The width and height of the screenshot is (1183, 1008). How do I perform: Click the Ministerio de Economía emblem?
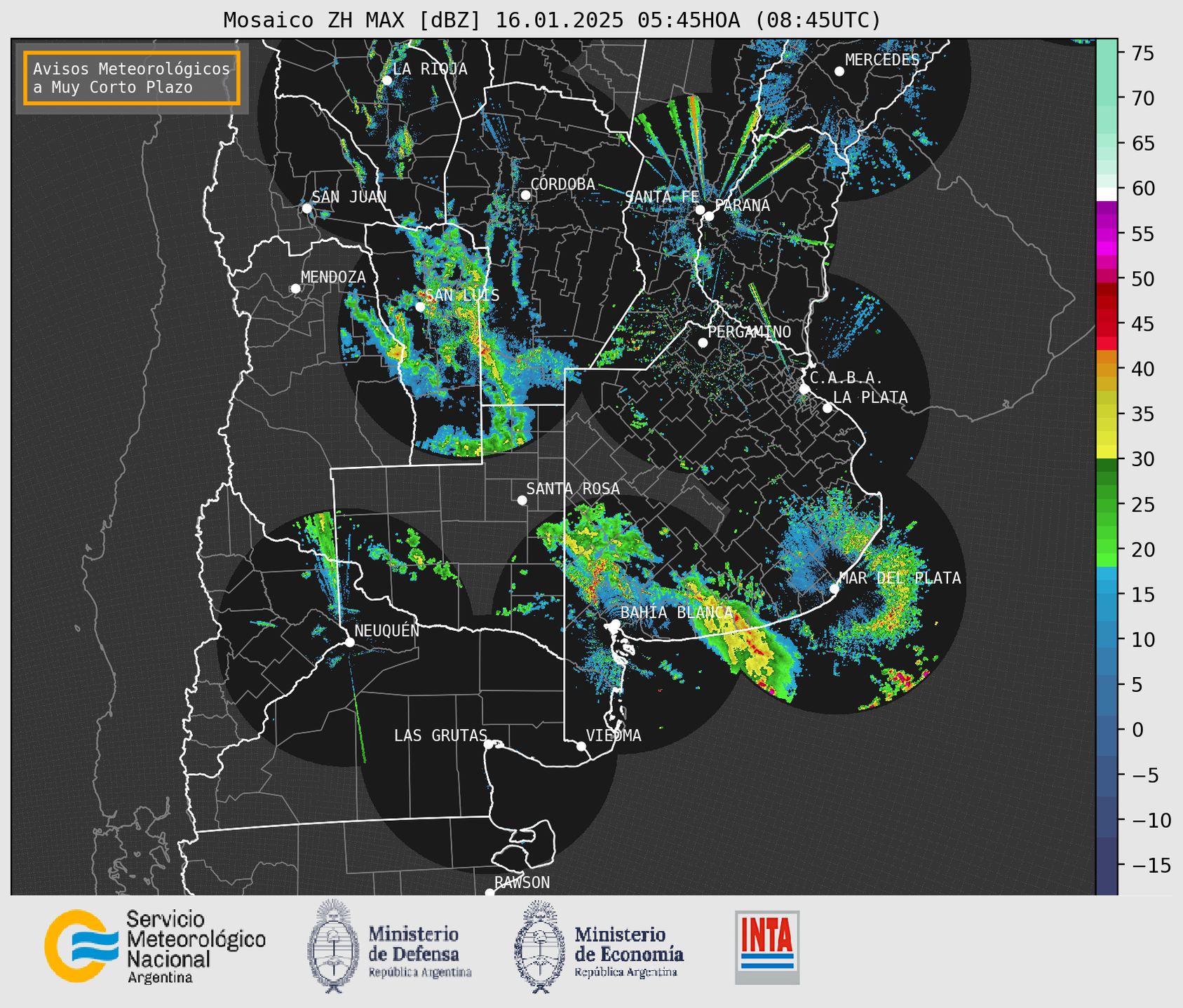pos(539,946)
